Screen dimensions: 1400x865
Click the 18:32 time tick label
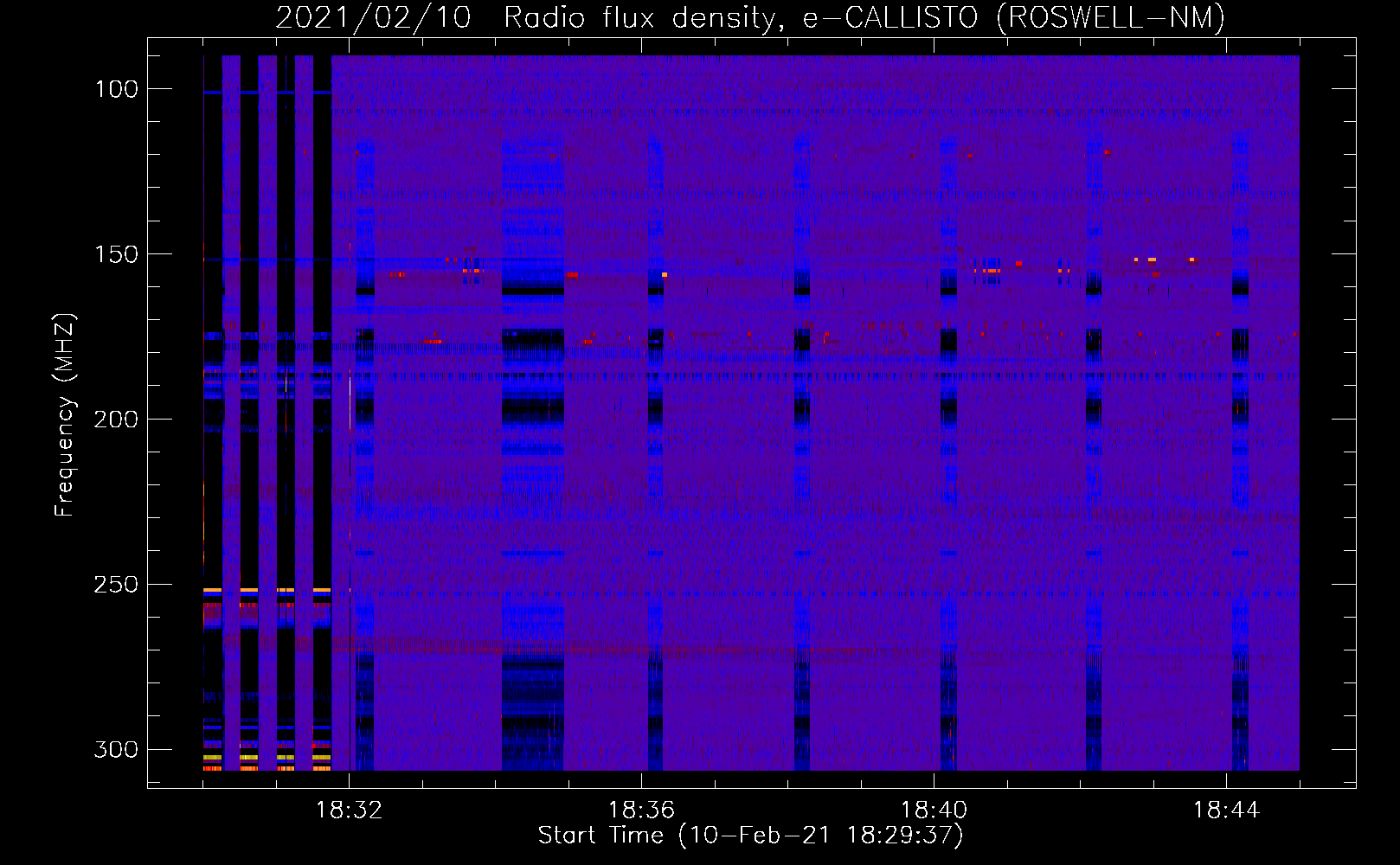349,811
